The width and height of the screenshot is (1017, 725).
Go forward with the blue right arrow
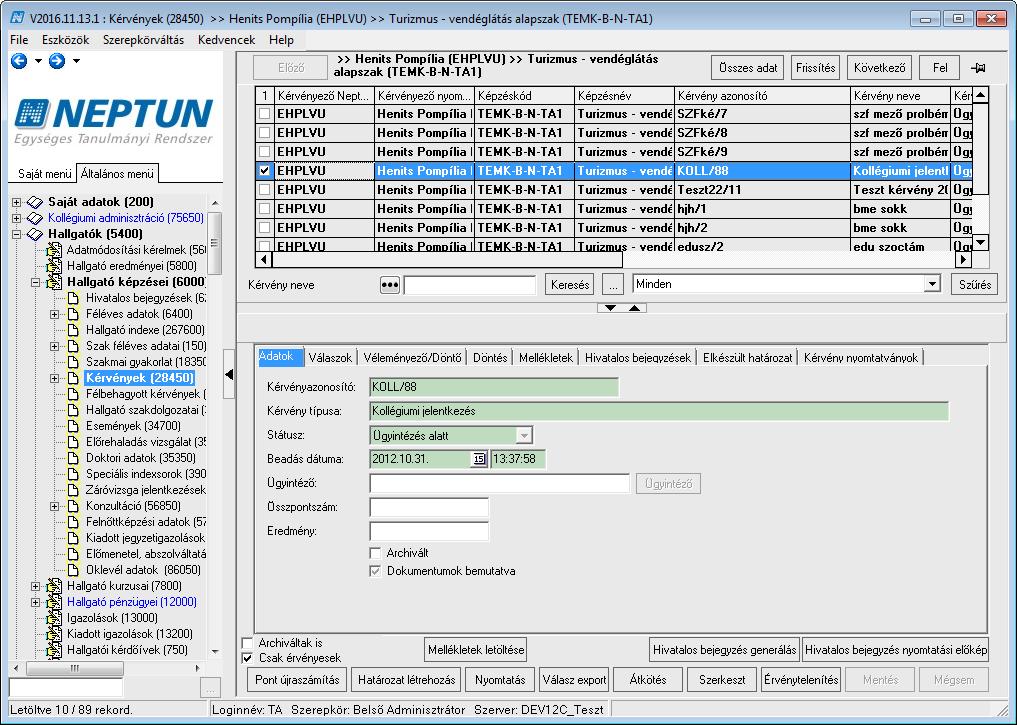point(57,61)
